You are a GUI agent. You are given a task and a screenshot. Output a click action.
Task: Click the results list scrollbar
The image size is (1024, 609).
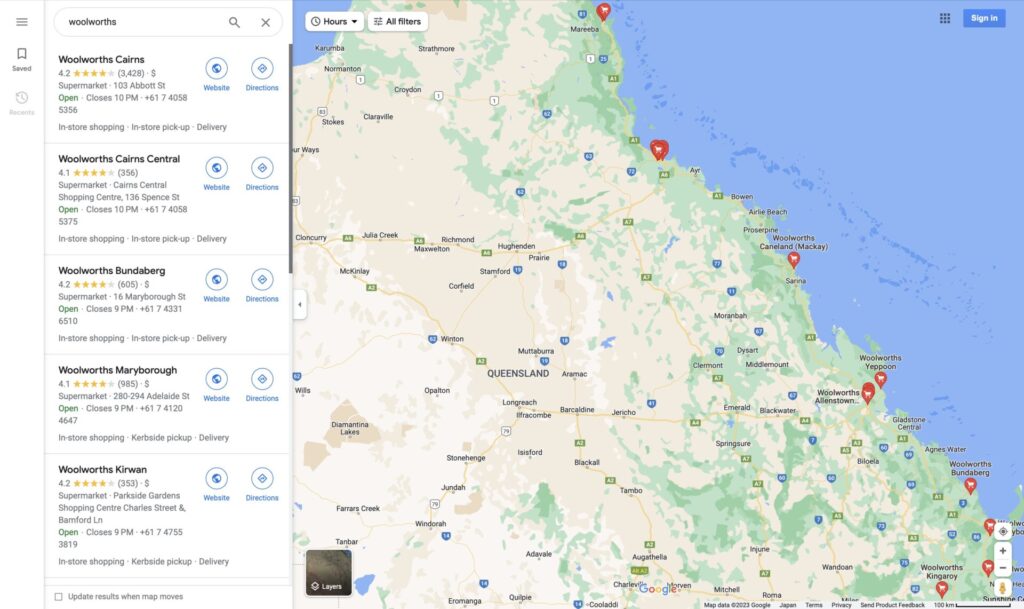pos(290,159)
